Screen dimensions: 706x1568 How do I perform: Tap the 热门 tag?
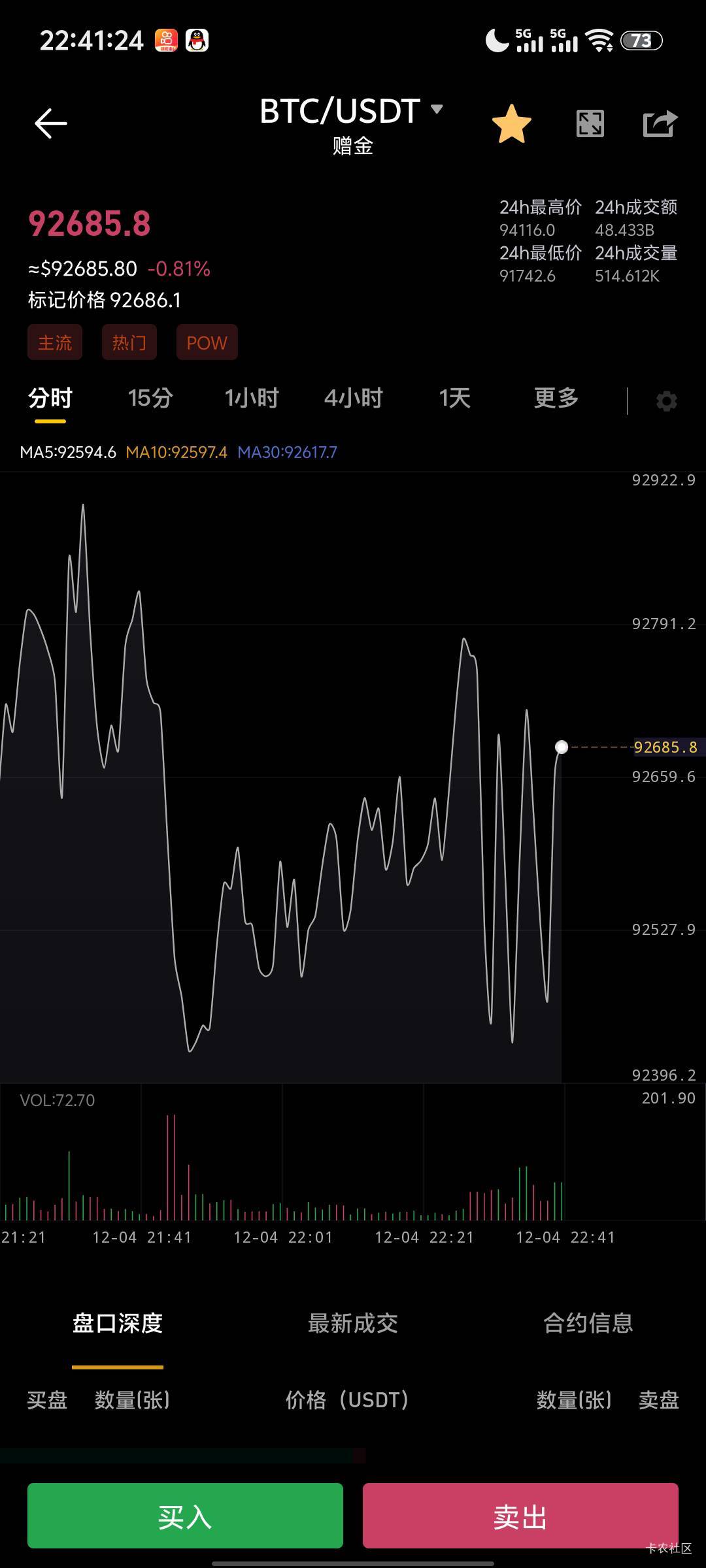(129, 342)
